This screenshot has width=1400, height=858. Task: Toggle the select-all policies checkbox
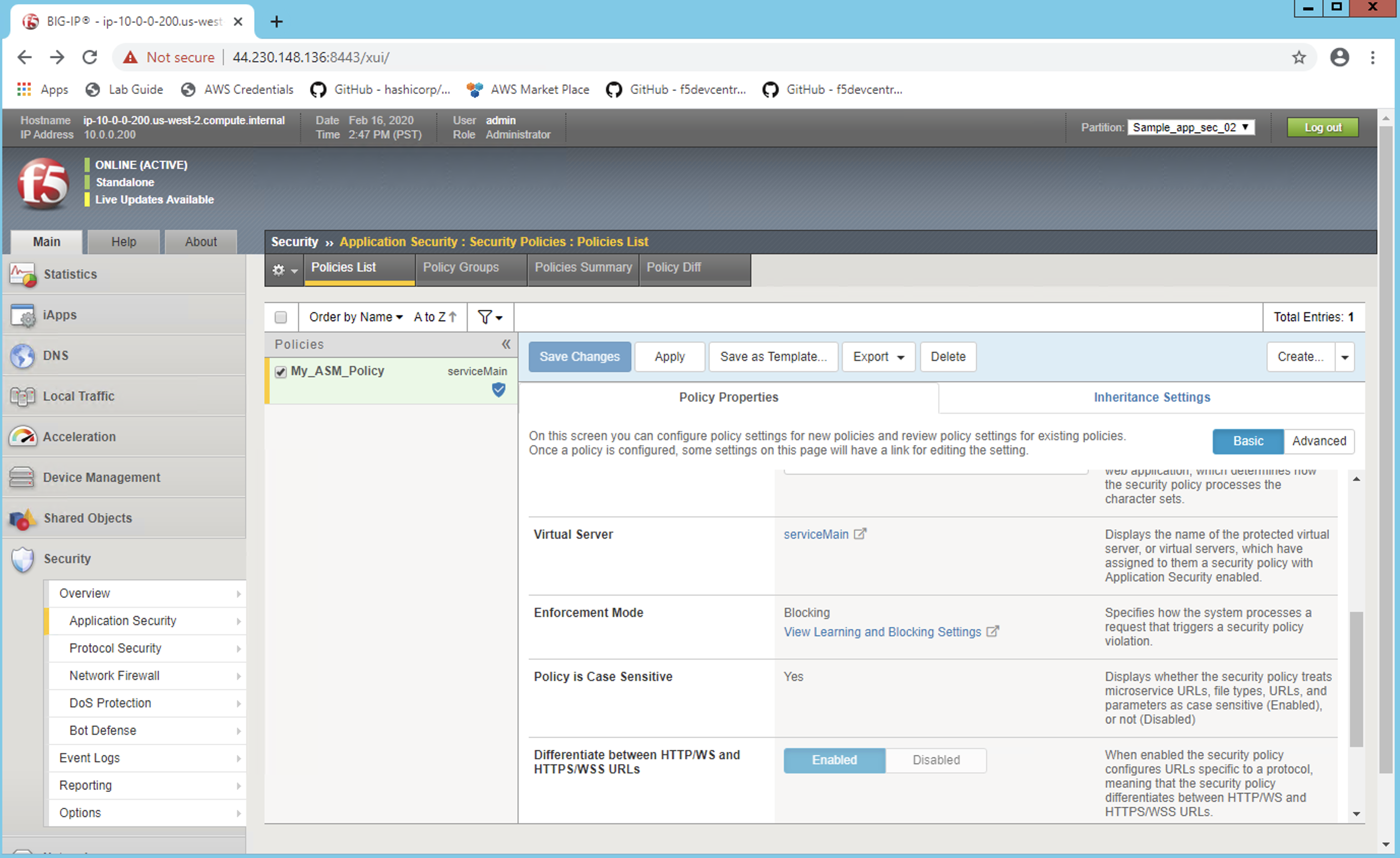[281, 317]
